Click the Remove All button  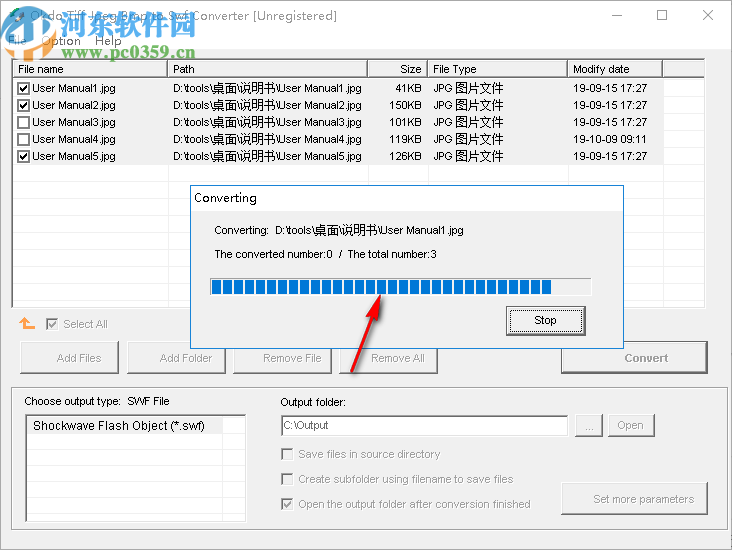[388, 361]
